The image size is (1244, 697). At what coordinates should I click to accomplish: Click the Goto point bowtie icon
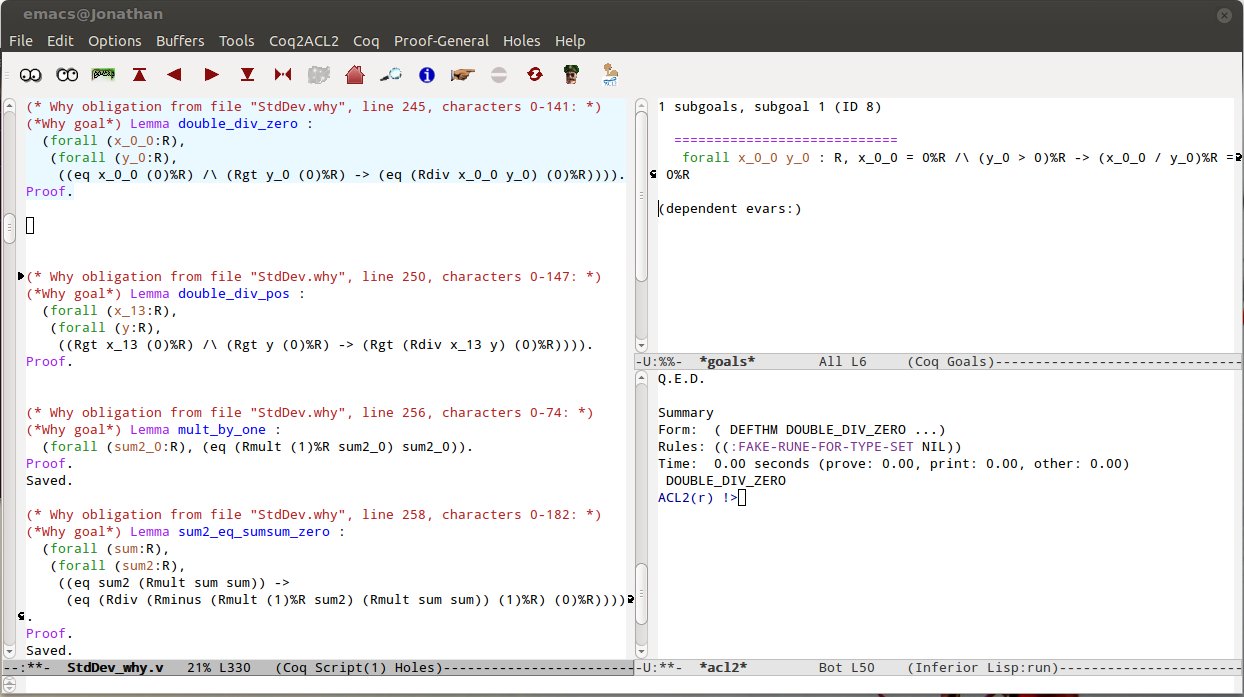[x=283, y=74]
